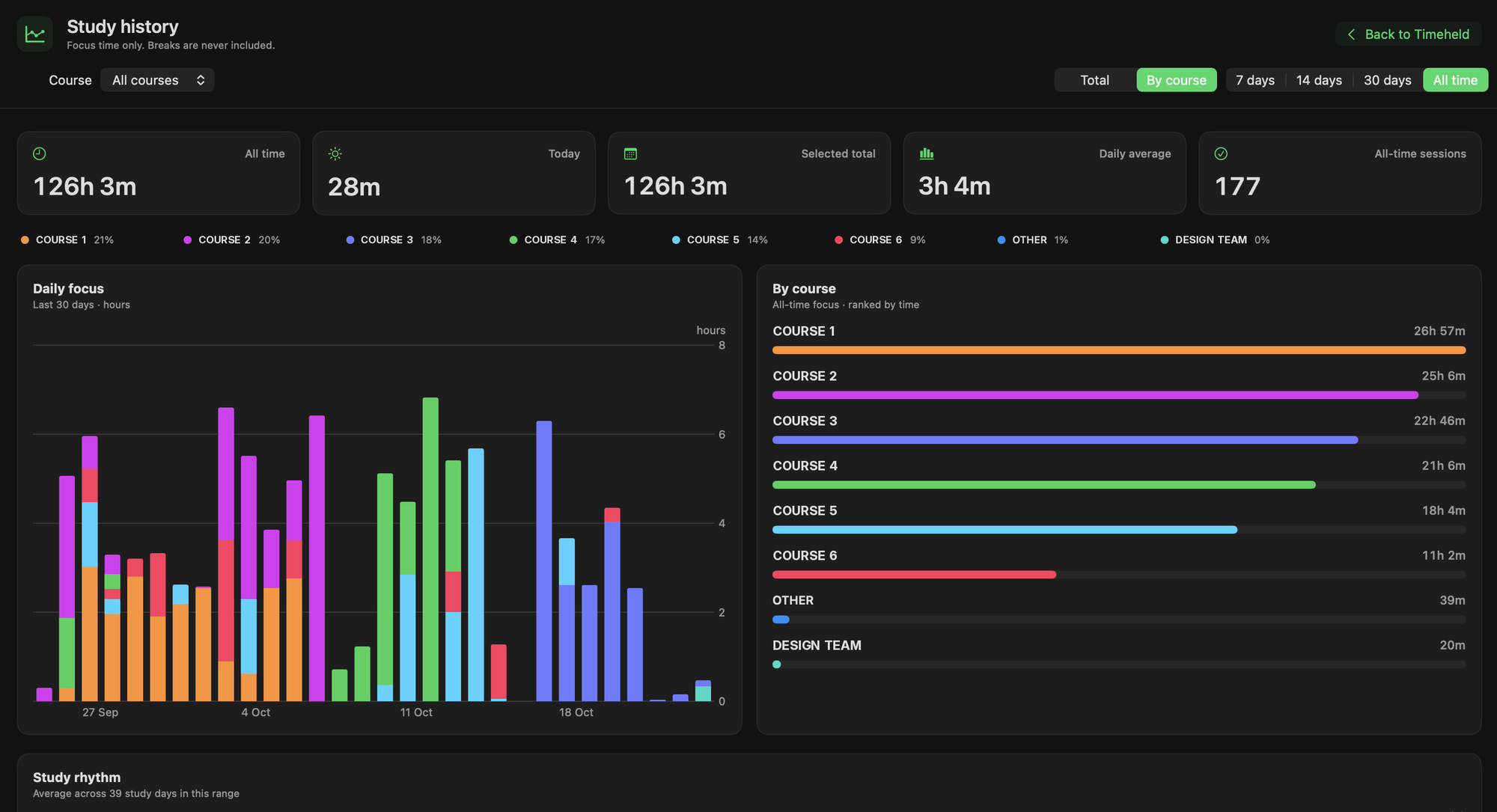Click the clock icon on All time card
This screenshot has height=812, width=1497.
click(40, 153)
